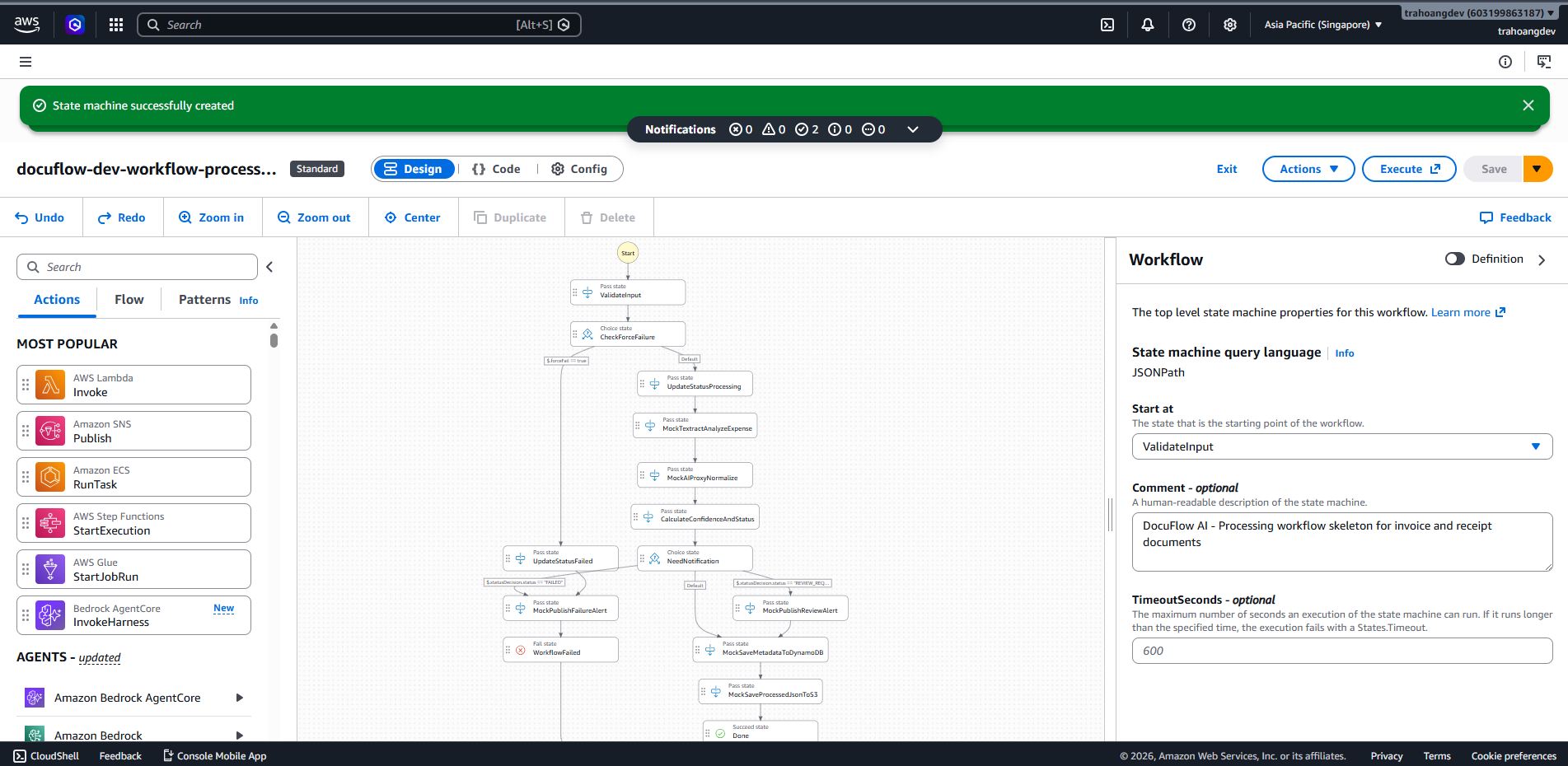Click the Redo toolbar button
Viewport: 1568px width, 766px height.
point(122,217)
